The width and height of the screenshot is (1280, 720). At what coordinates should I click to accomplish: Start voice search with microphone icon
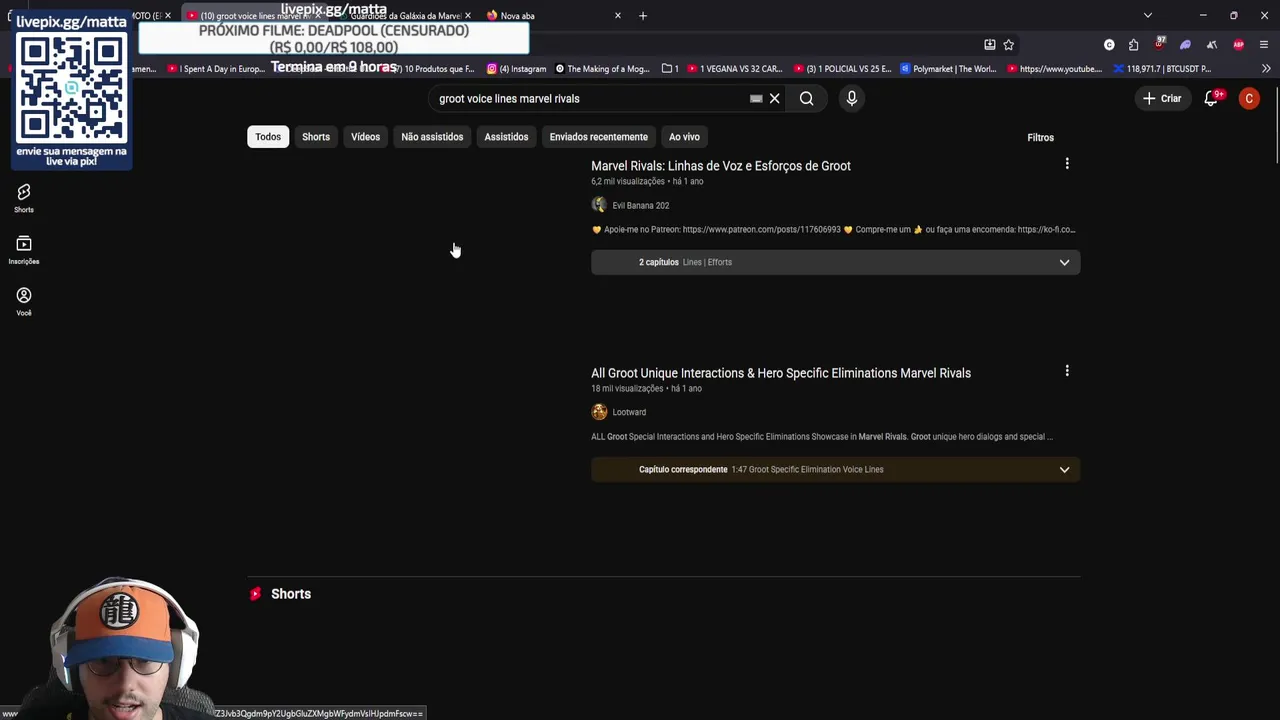coord(852,98)
